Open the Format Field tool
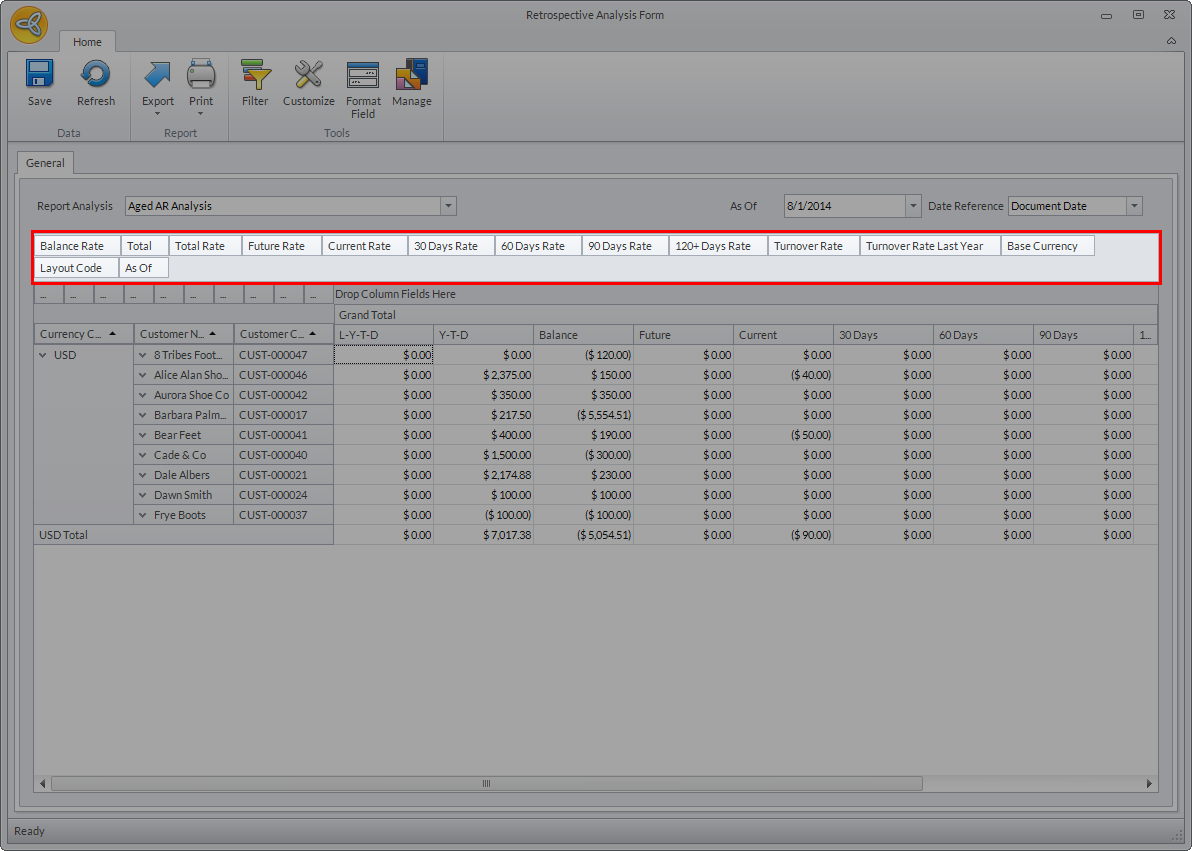The image size is (1192, 851). point(363,76)
